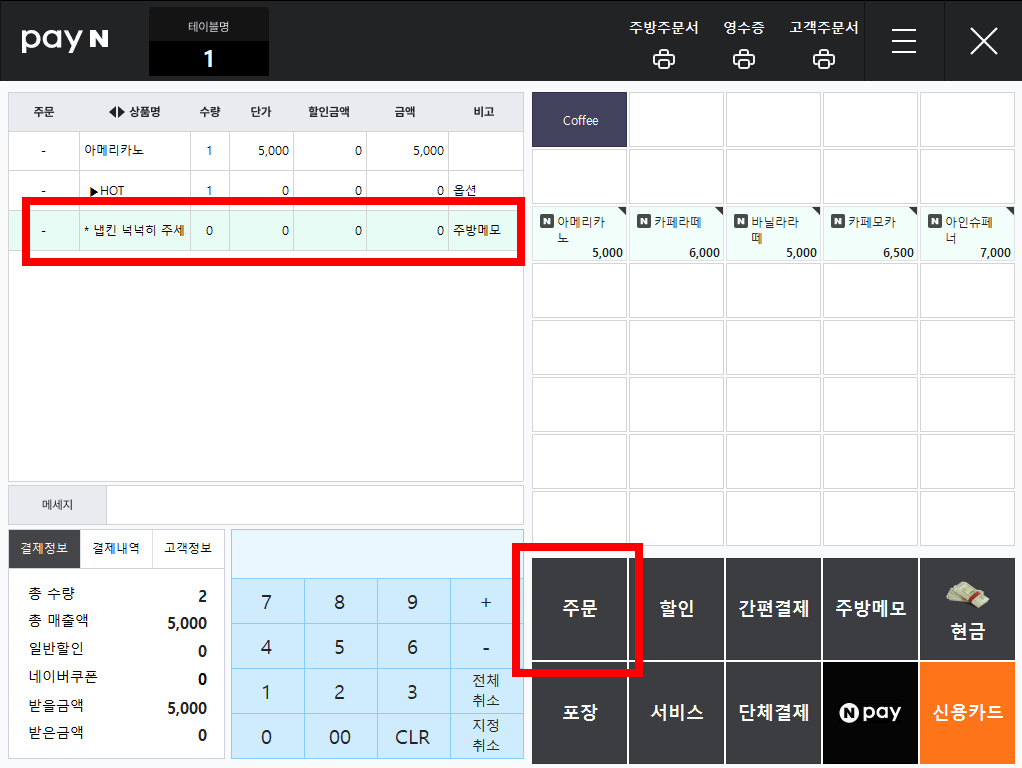Tap keypad number 4
This screenshot has width=1022, height=768.
[x=267, y=647]
